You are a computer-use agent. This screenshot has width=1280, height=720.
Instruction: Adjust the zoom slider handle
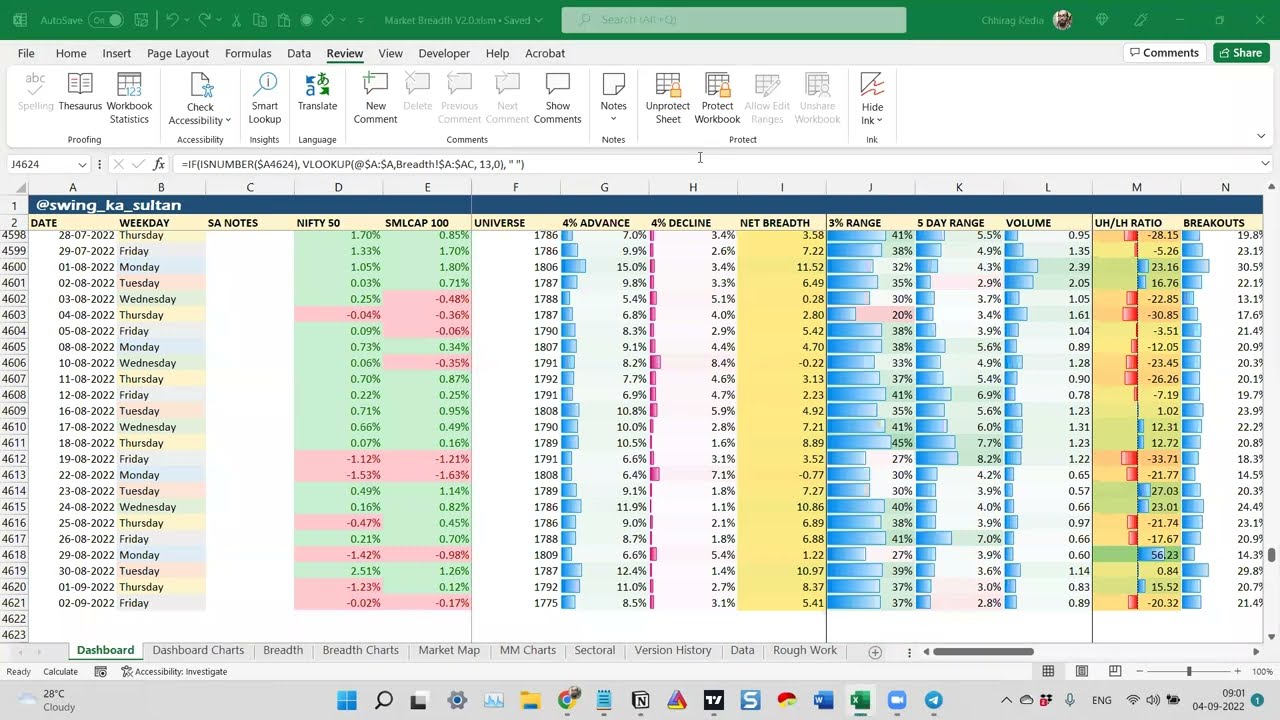click(x=1189, y=672)
